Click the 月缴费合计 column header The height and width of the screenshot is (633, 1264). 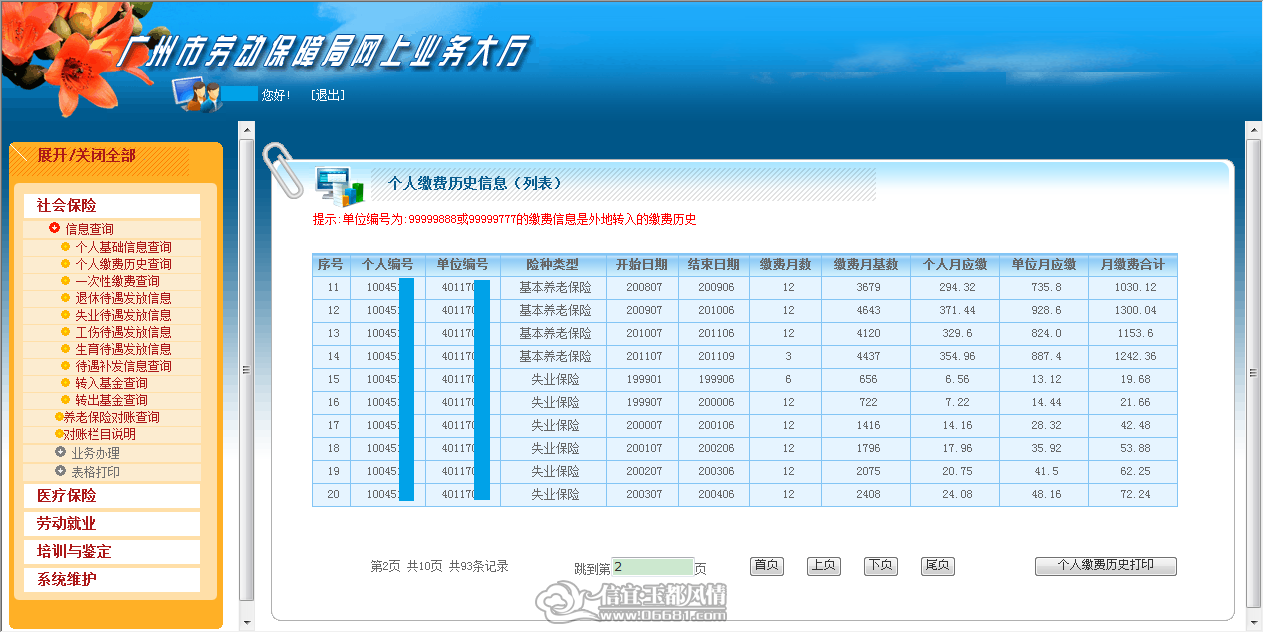[1133, 265]
